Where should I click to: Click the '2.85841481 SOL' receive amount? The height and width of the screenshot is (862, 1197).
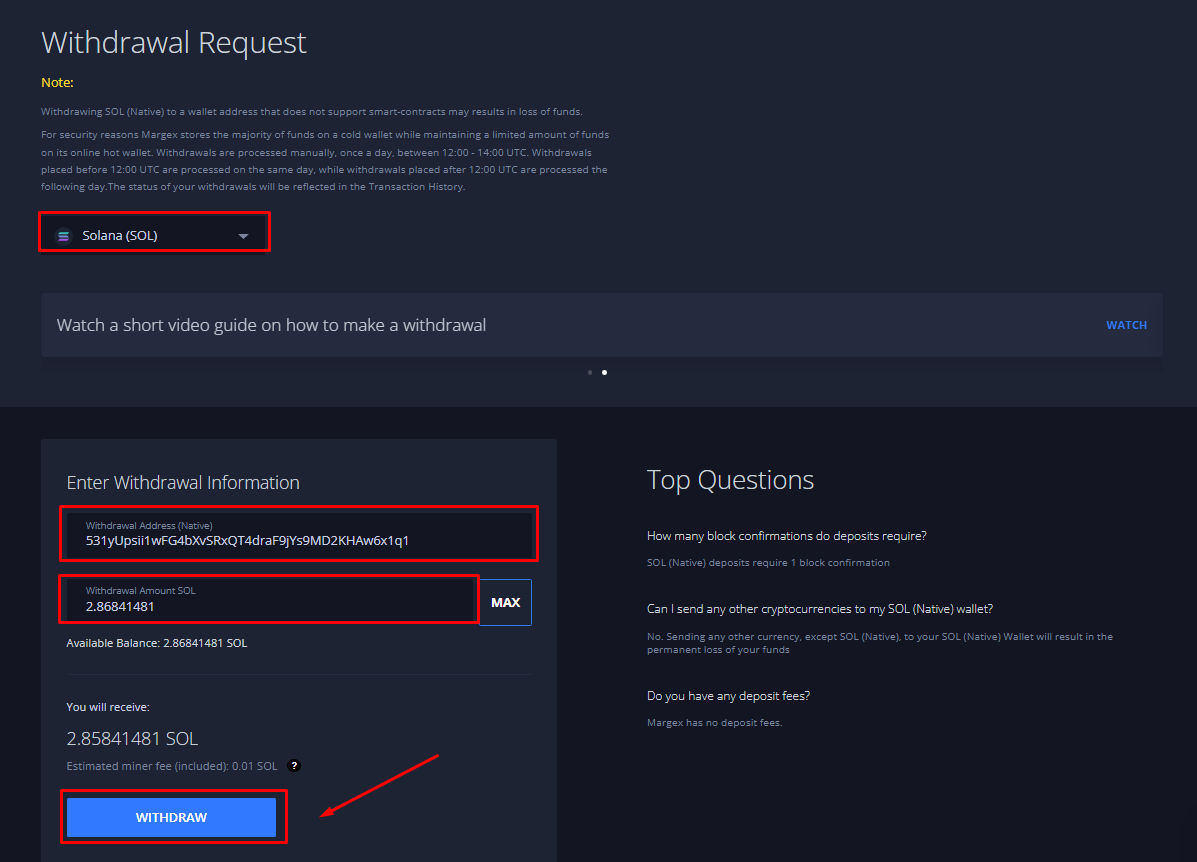coord(132,738)
